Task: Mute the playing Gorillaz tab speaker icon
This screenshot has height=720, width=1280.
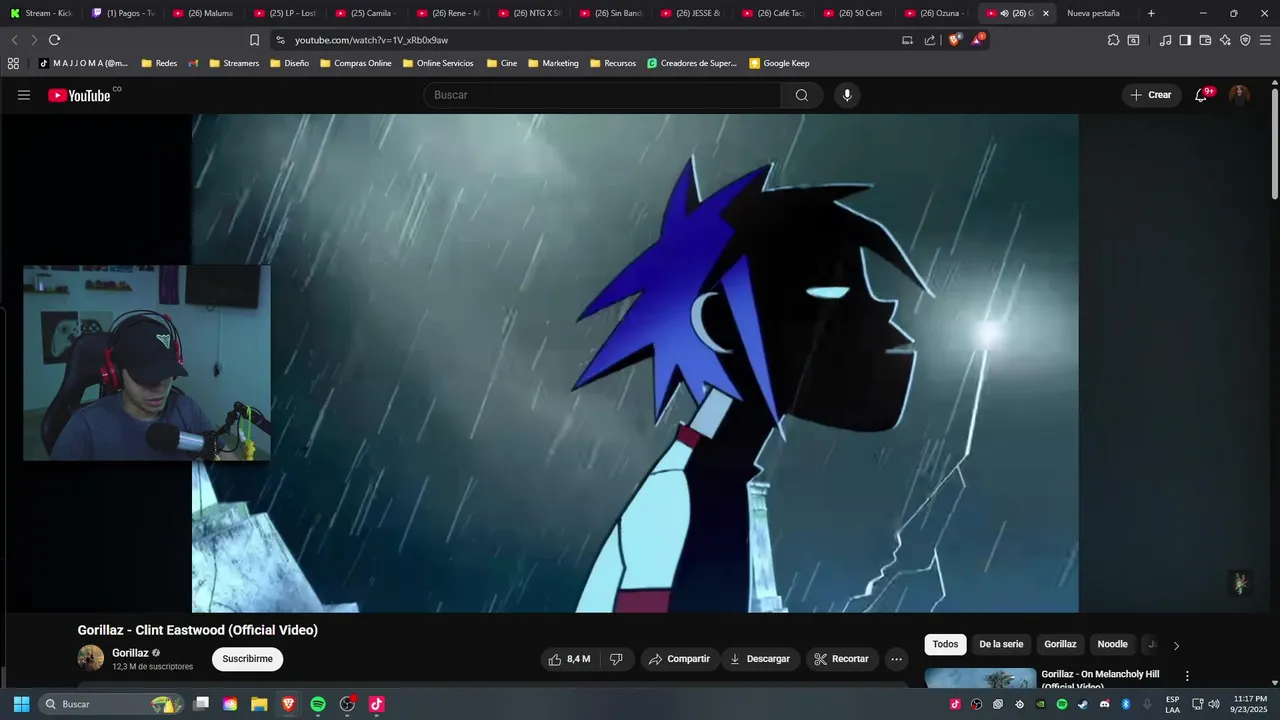Action: (x=1004, y=13)
